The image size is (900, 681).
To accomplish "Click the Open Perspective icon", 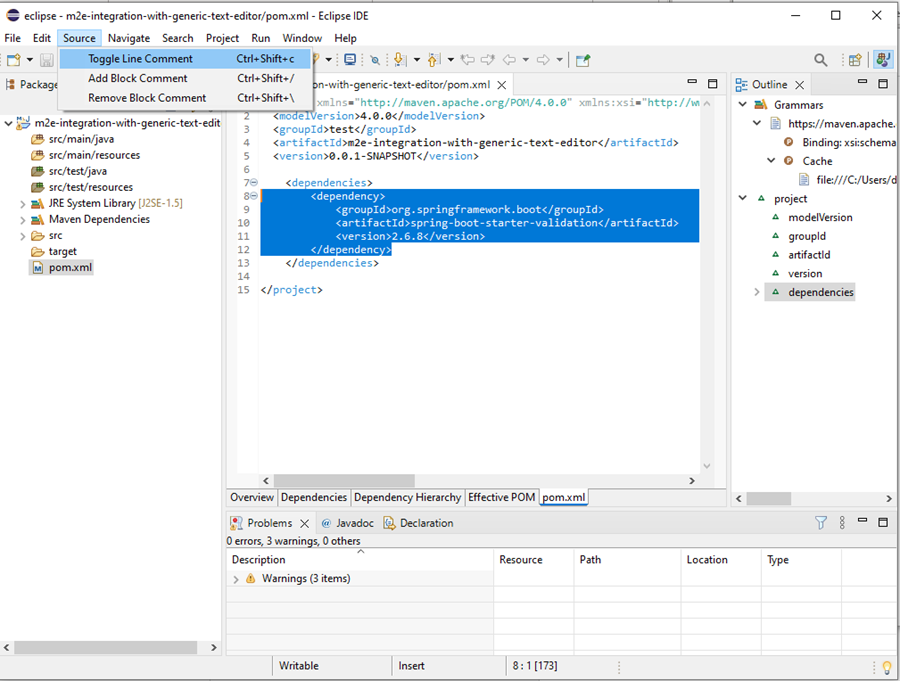I will (855, 60).
